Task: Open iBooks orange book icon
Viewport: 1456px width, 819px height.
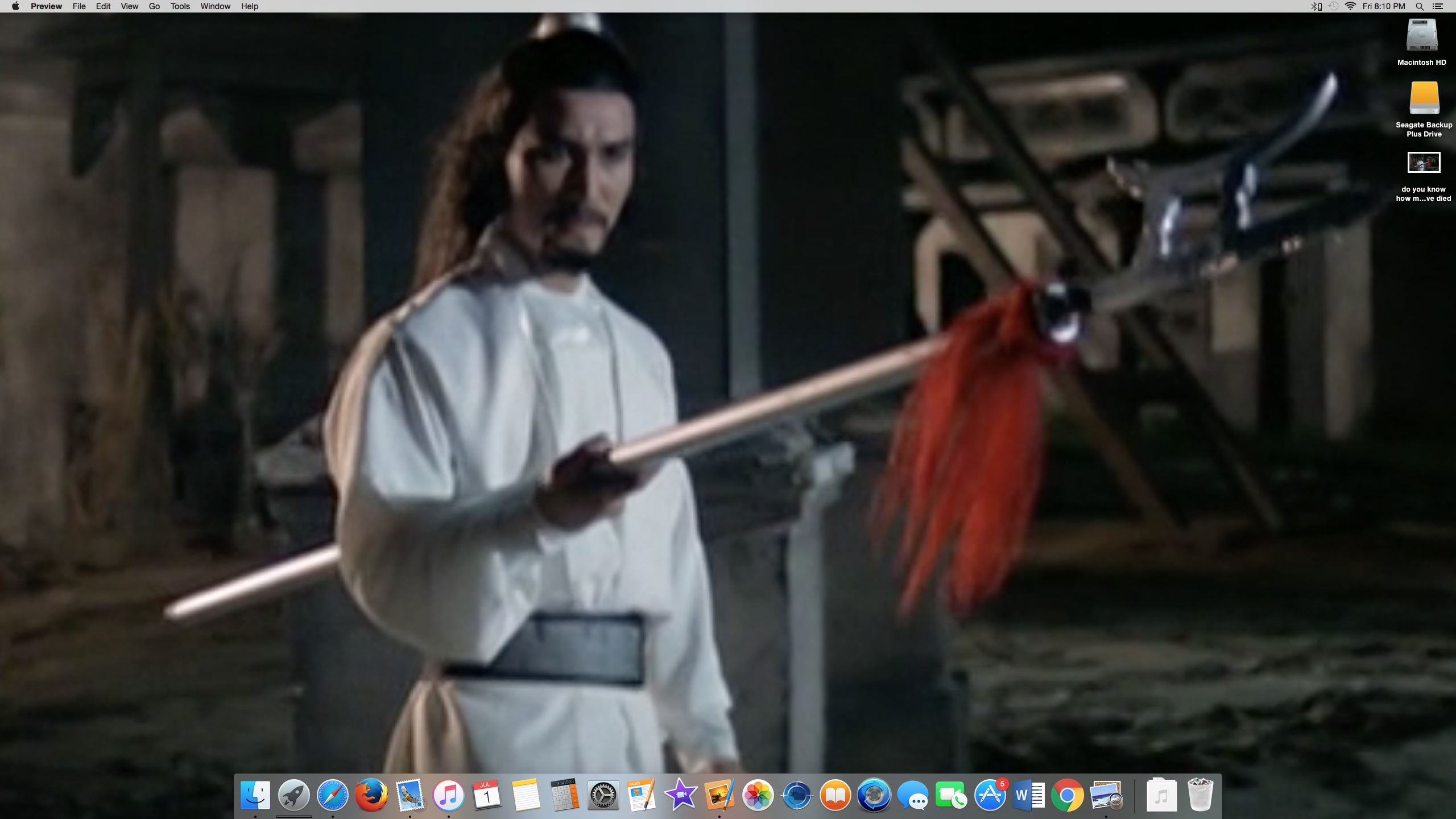Action: [835, 795]
